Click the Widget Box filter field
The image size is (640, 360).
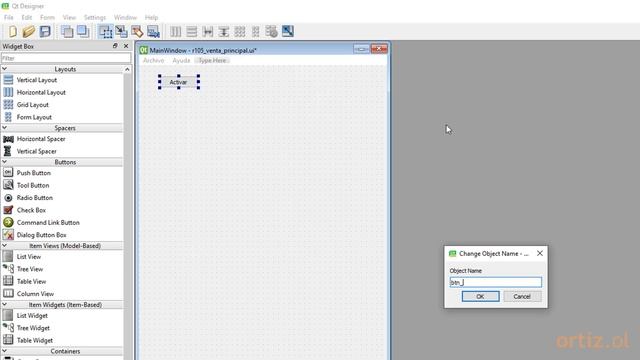point(66,58)
